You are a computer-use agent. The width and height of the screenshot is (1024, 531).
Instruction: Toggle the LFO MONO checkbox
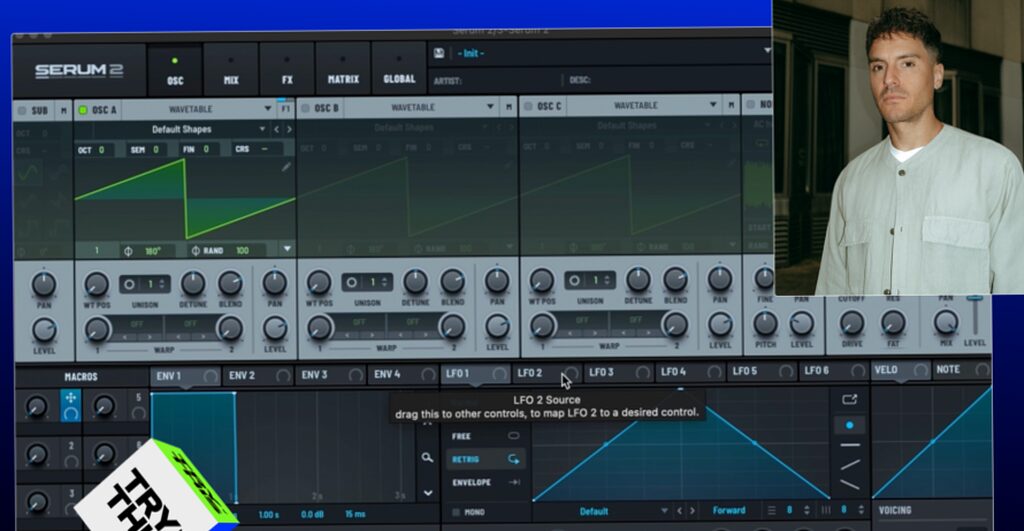pos(456,512)
